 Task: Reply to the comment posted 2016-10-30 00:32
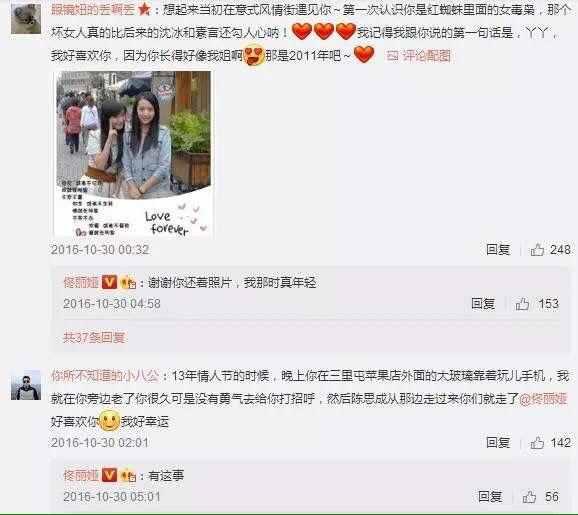(x=498, y=250)
